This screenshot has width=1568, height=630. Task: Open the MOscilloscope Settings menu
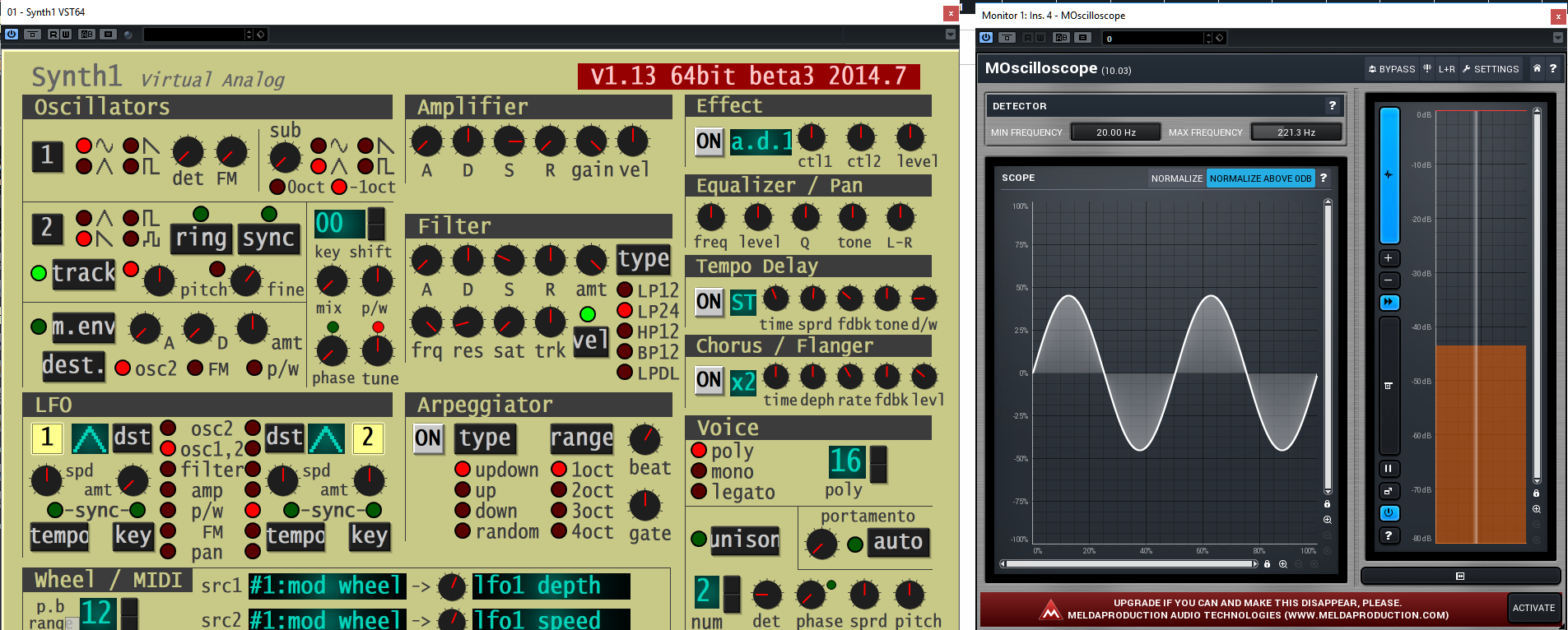(x=1491, y=69)
